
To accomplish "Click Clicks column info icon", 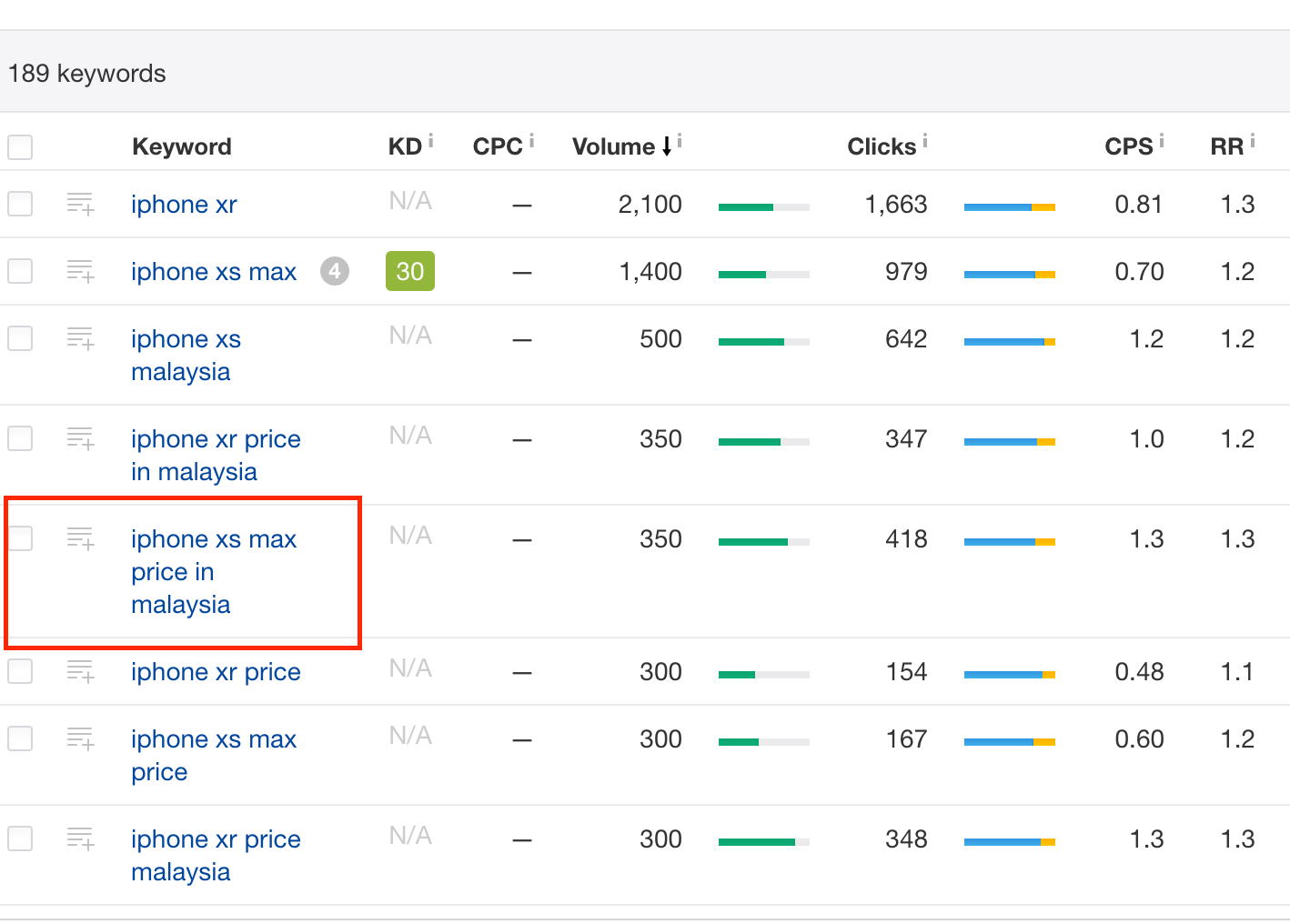I will point(925,140).
